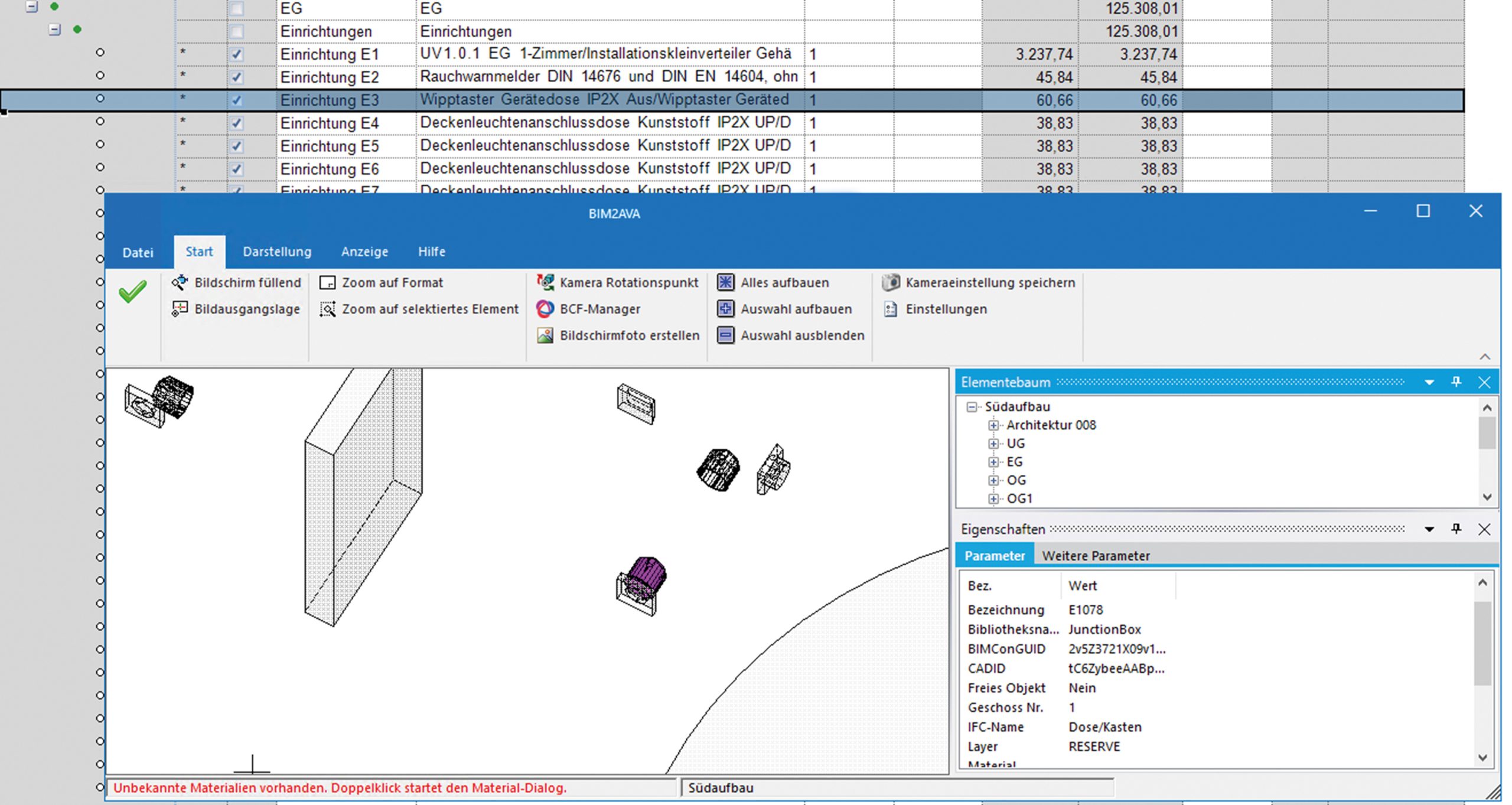Click the Auswahl aufbauen icon
Screen dimensions: 1512x805
[x=725, y=309]
